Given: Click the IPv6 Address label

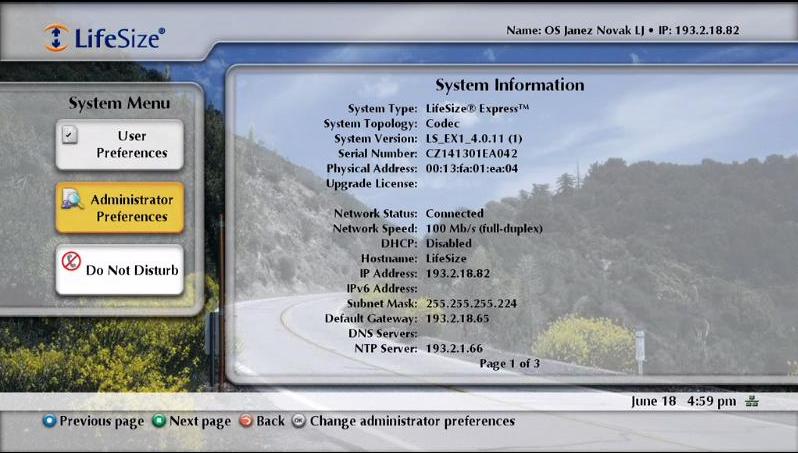Looking at the screenshot, I should [382, 288].
